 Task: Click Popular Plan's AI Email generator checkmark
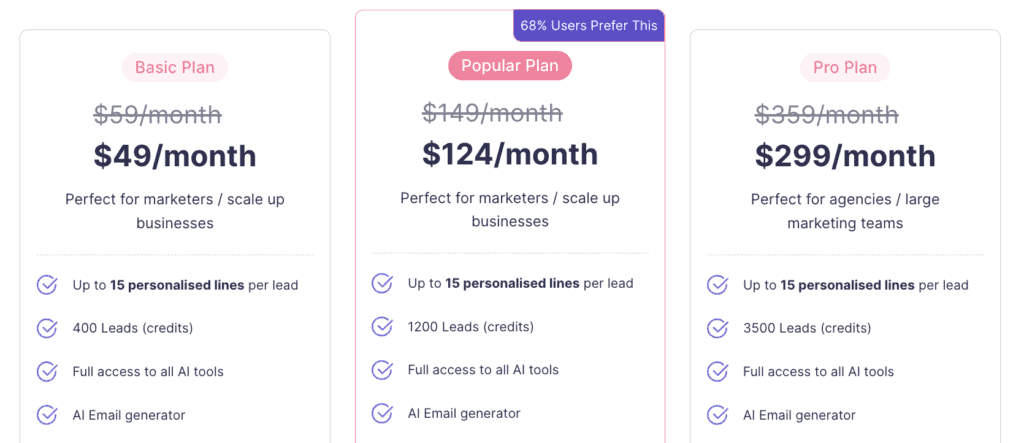point(382,413)
